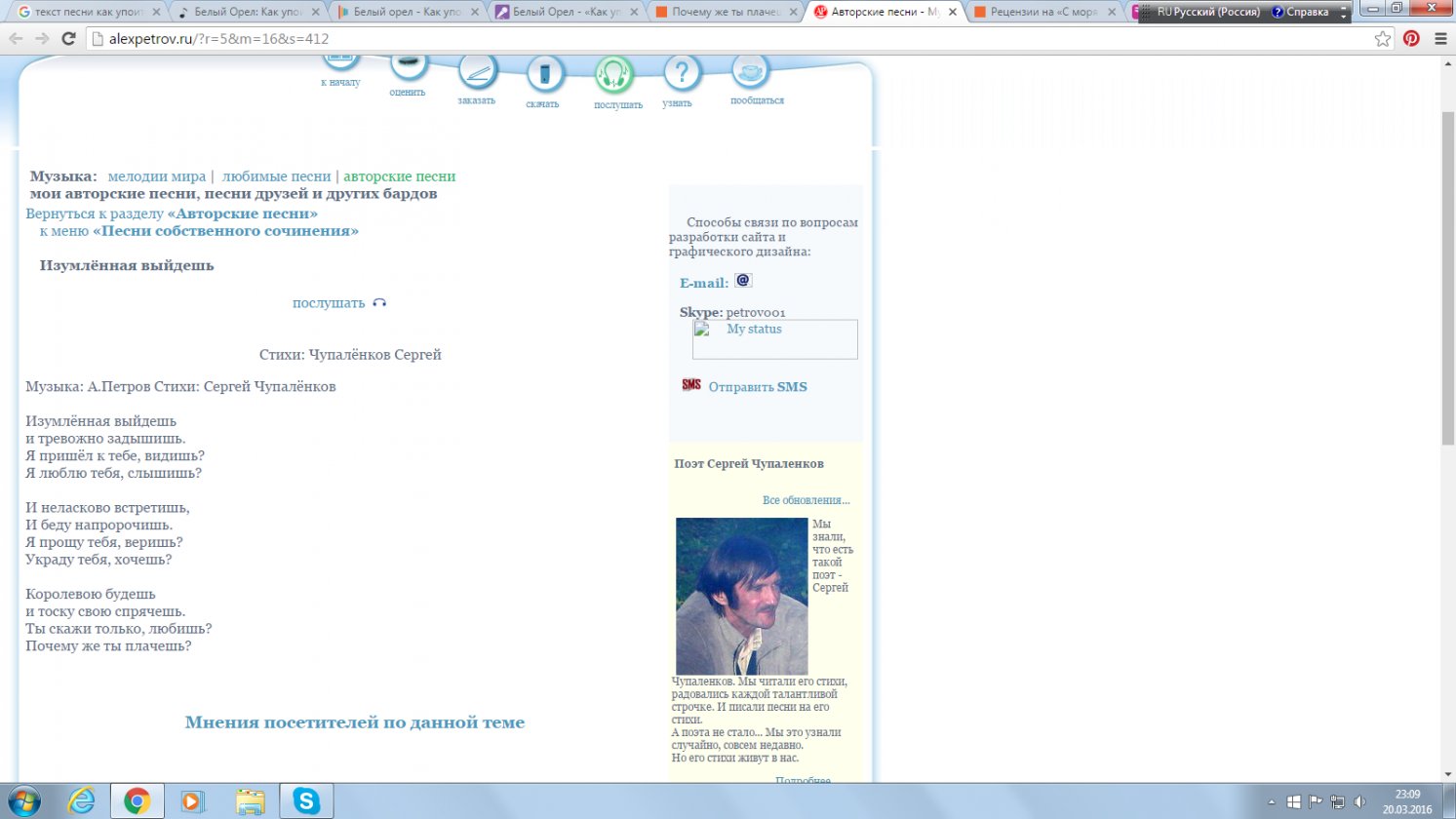Open Skype from the taskbar
1456x819 pixels.
(306, 800)
